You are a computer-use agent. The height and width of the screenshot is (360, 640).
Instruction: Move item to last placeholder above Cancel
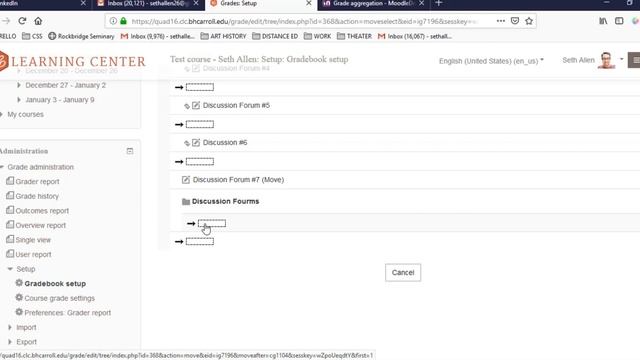(x=200, y=242)
